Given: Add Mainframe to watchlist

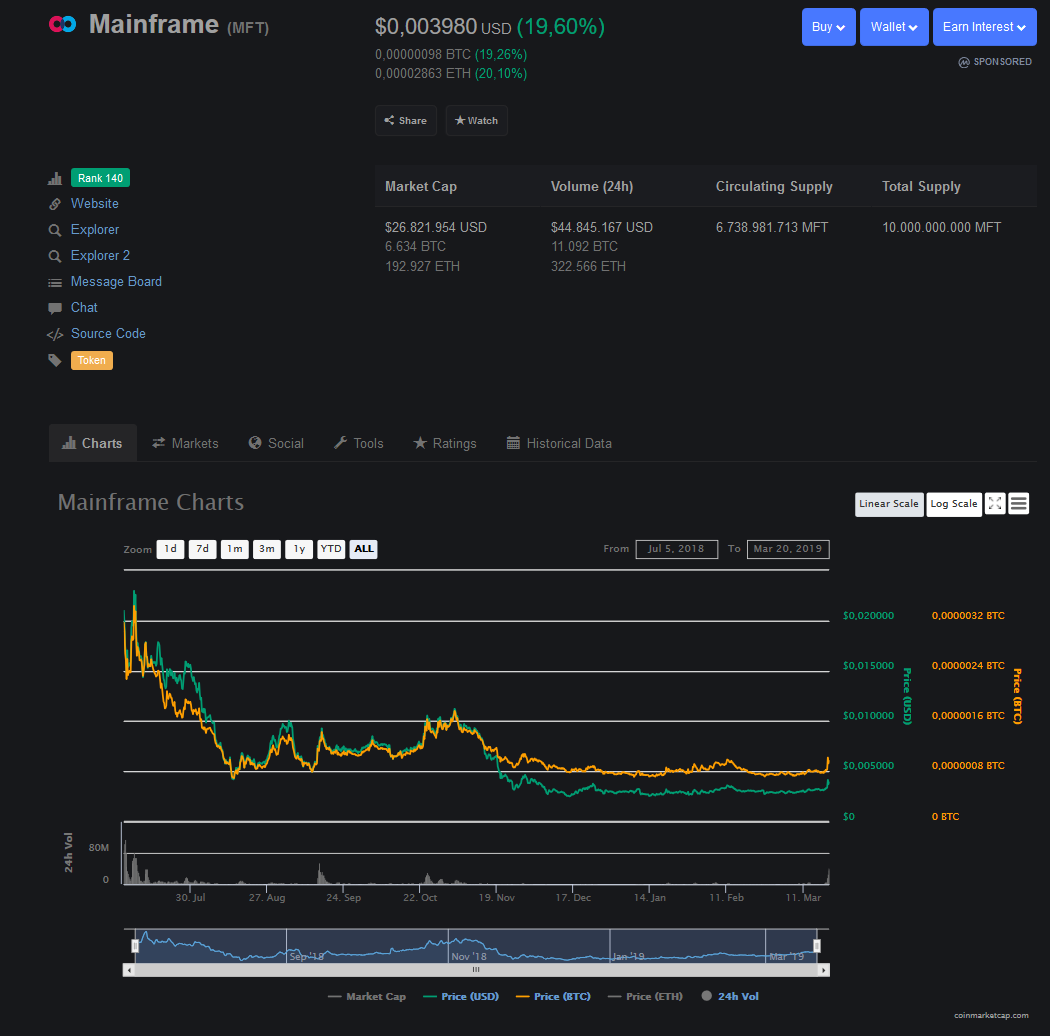Looking at the screenshot, I should (476, 121).
